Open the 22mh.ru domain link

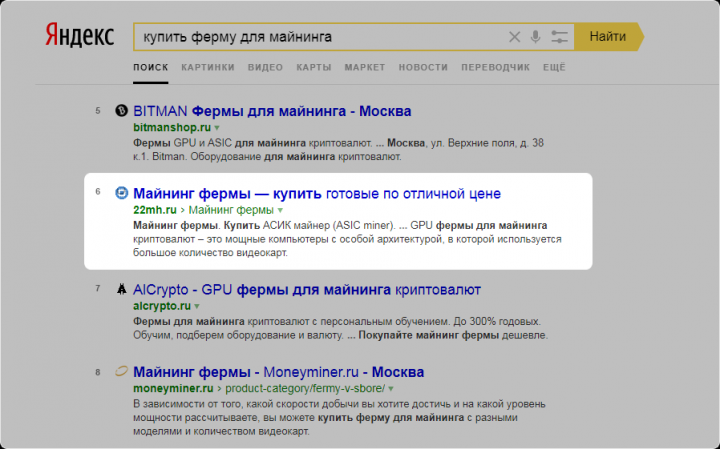[x=155, y=210]
